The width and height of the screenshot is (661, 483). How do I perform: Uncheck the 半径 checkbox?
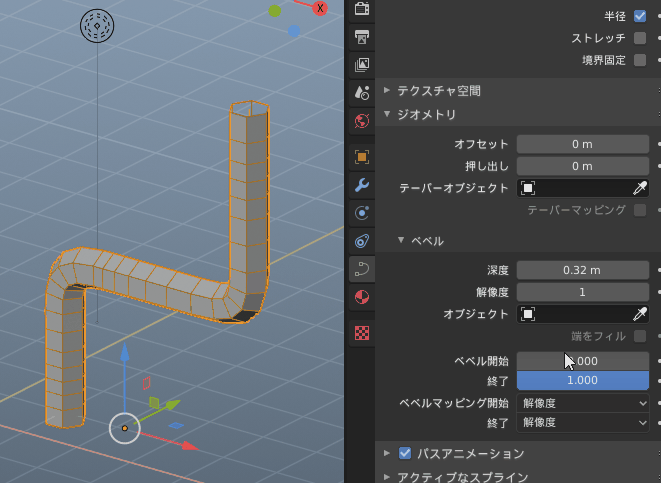point(640,16)
